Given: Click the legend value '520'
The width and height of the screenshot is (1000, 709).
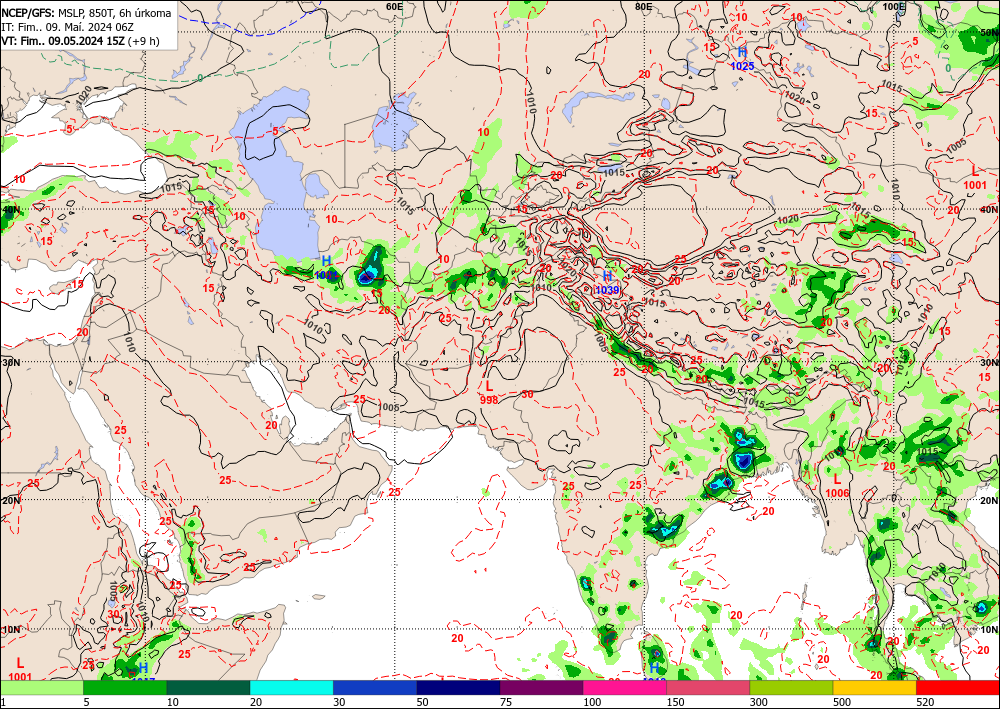Looking at the screenshot, I should tap(925, 702).
